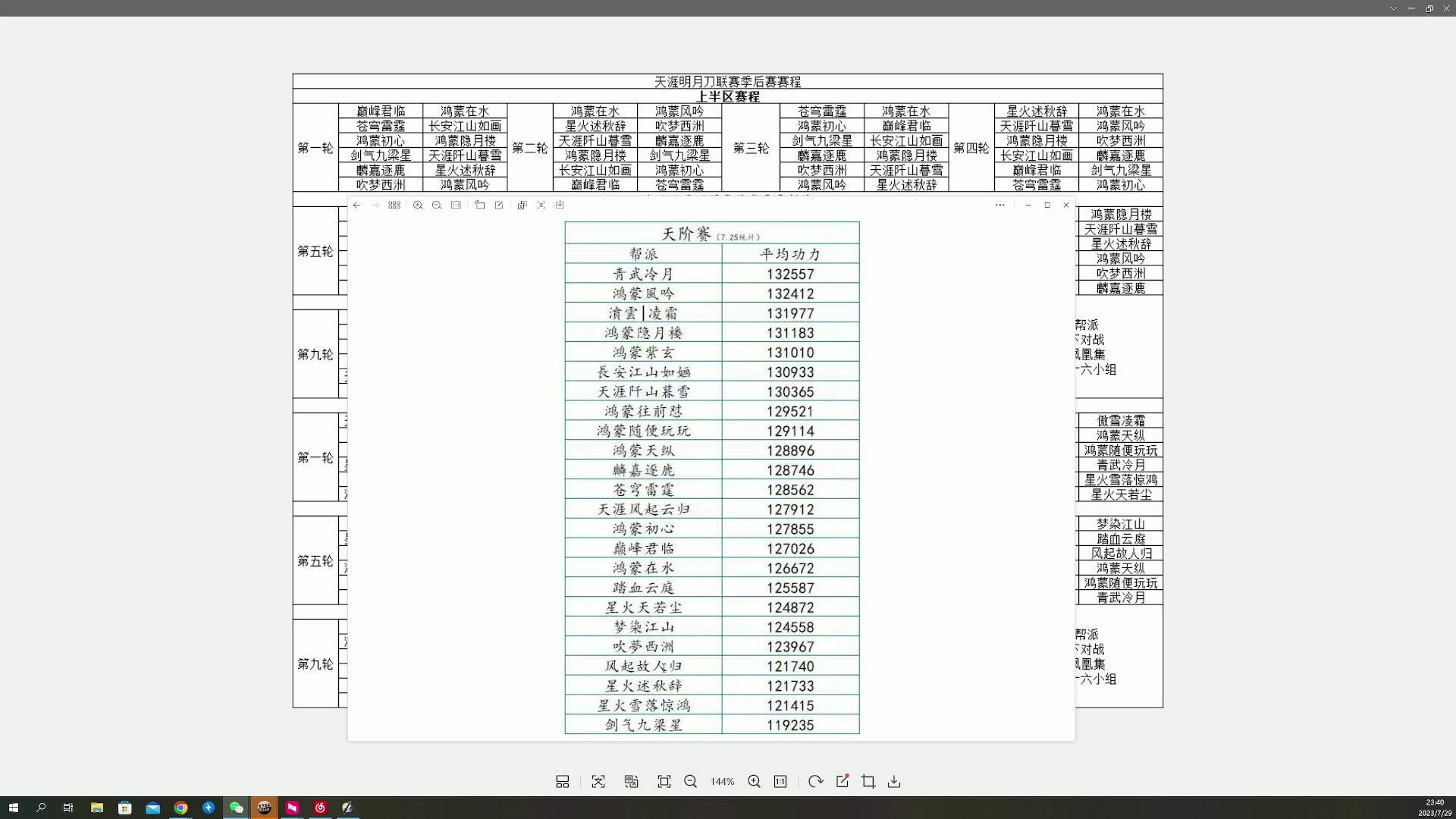1456x819 pixels.
Task: Open the Windows Start menu
Action: pyautogui.click(x=14, y=808)
